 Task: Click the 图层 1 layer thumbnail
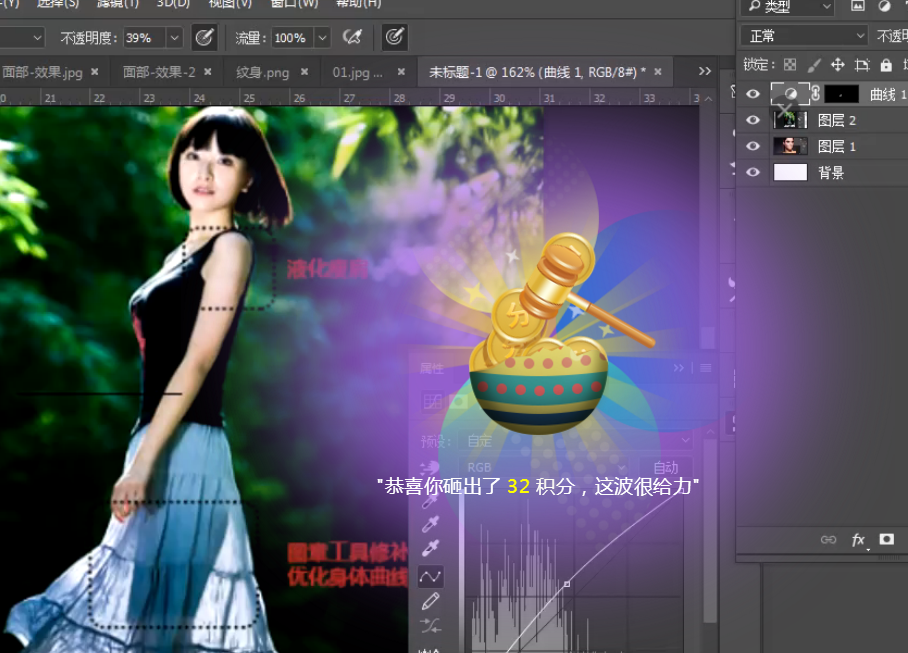click(x=791, y=146)
